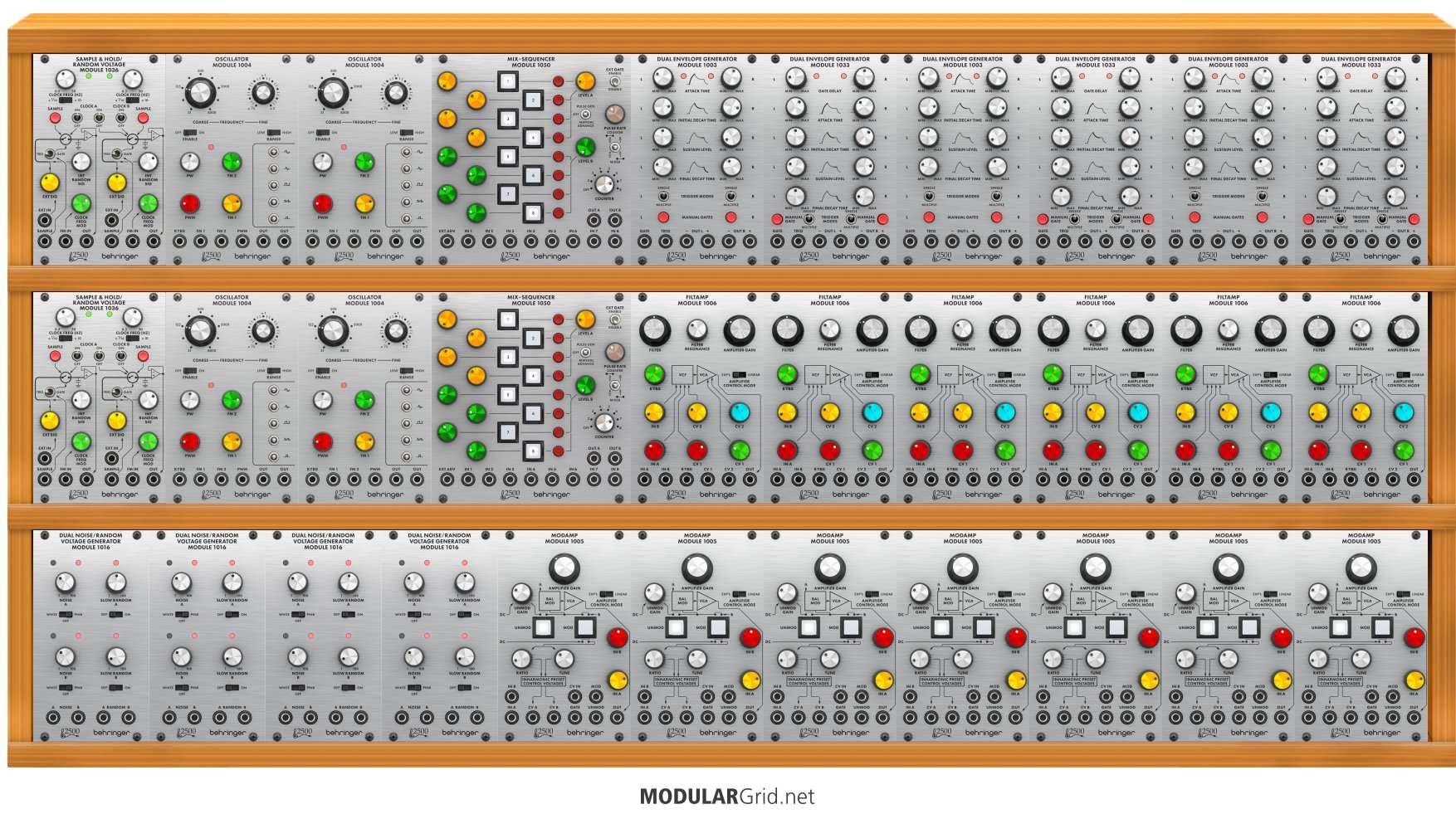Click IN 1 jack on middle-row Mix-Sequencer
Image resolution: width=1456 pixels, height=814 pixels.
pyautogui.click(x=468, y=480)
